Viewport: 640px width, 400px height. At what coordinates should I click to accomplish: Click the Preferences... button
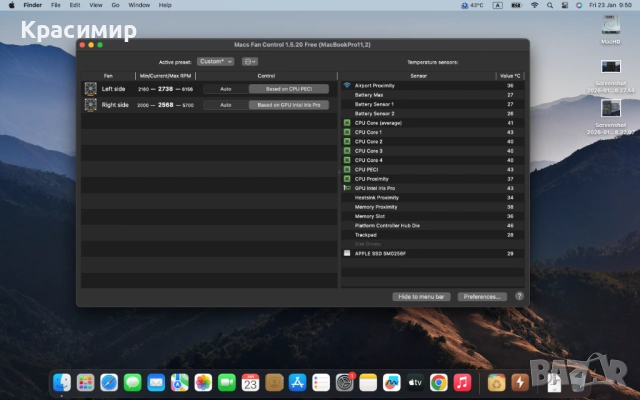tap(482, 297)
